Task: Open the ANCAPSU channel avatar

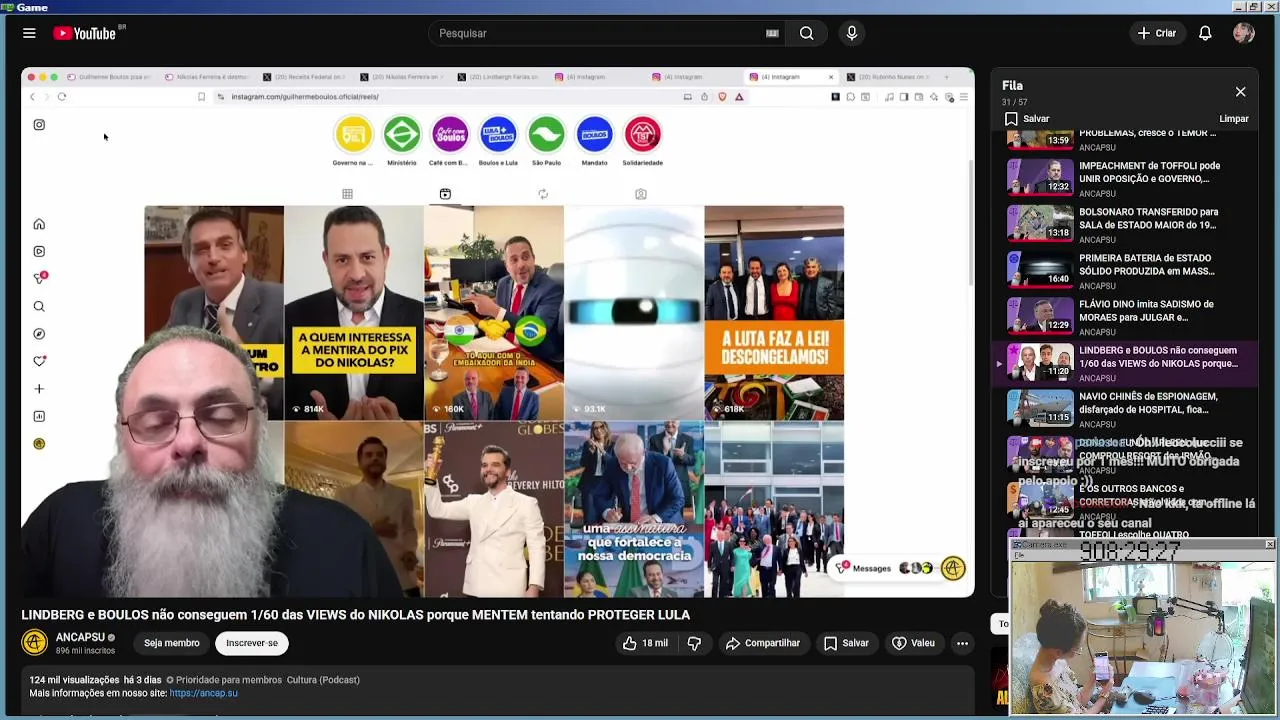Action: pyautogui.click(x=35, y=642)
